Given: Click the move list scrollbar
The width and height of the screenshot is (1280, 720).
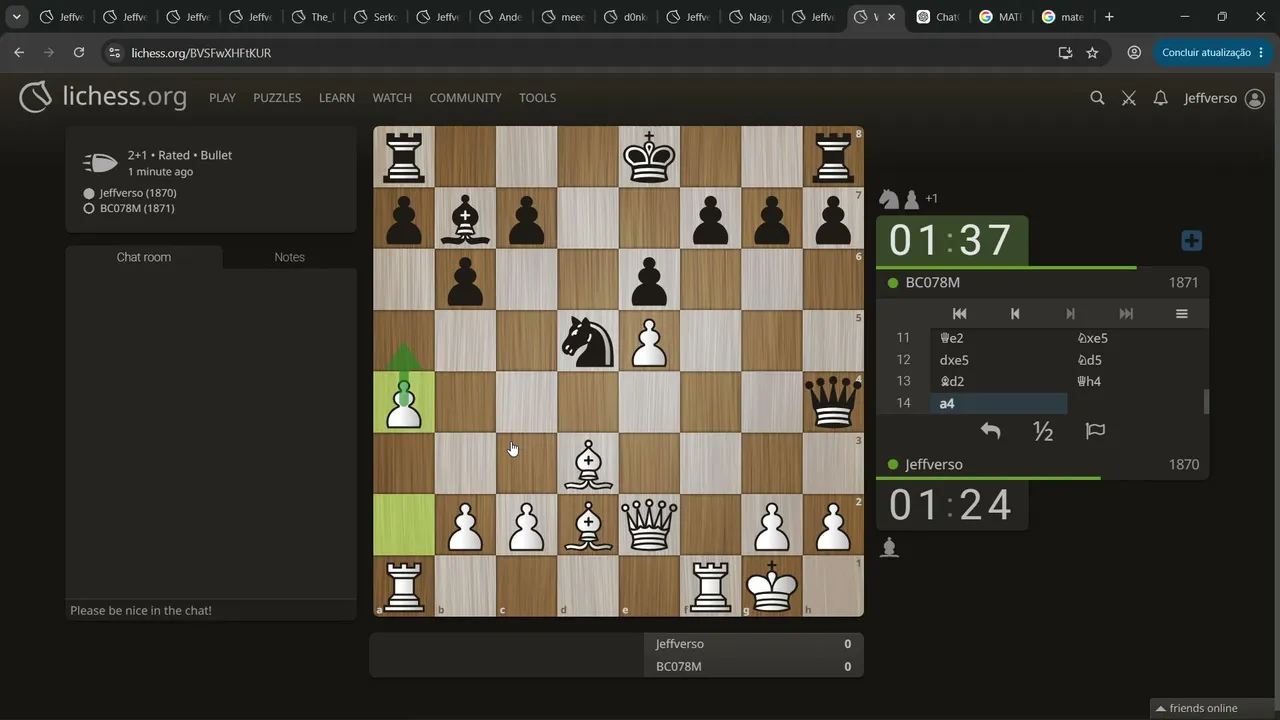Looking at the screenshot, I should click(1206, 401).
